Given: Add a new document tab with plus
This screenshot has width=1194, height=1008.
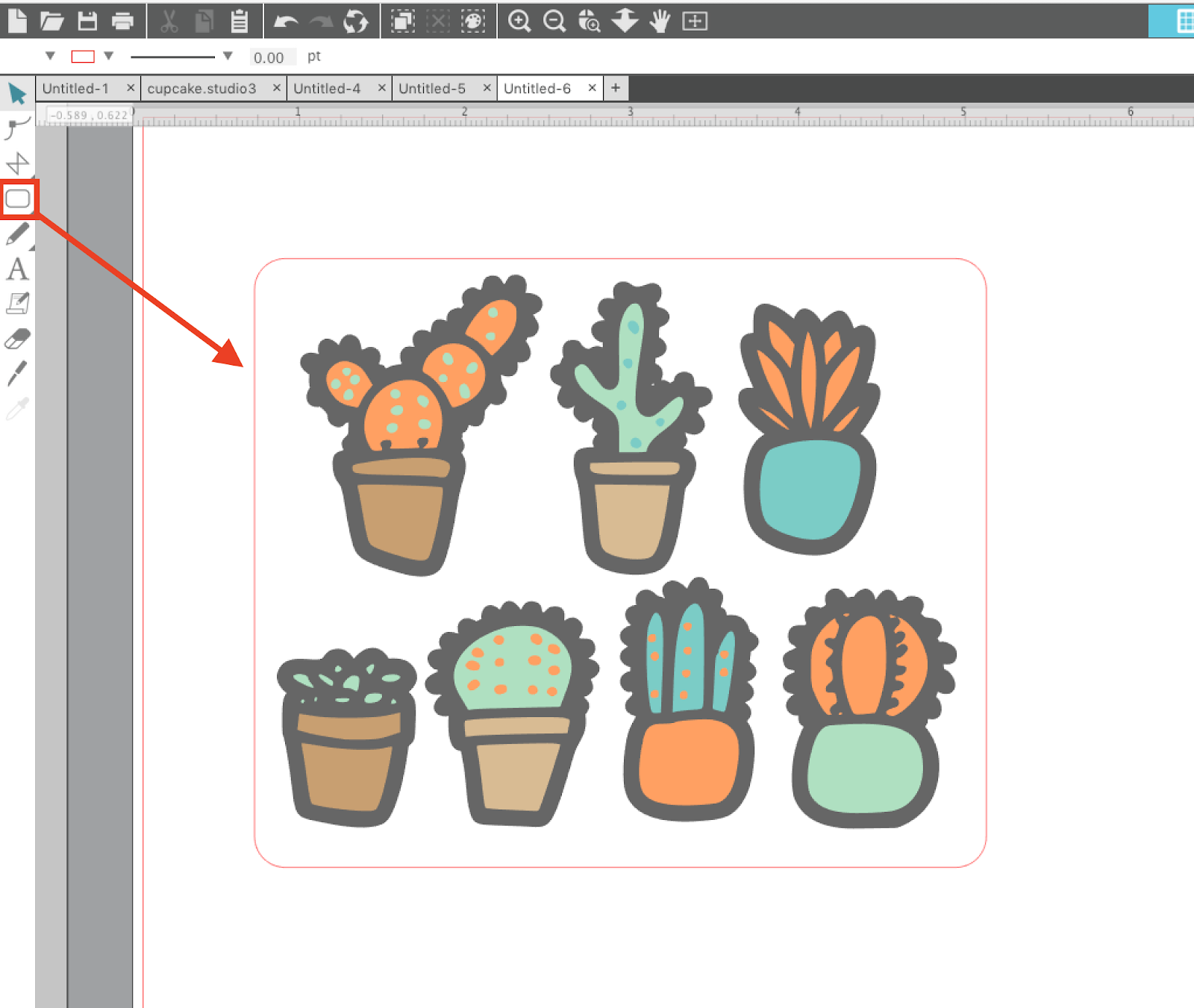Looking at the screenshot, I should pos(616,88).
